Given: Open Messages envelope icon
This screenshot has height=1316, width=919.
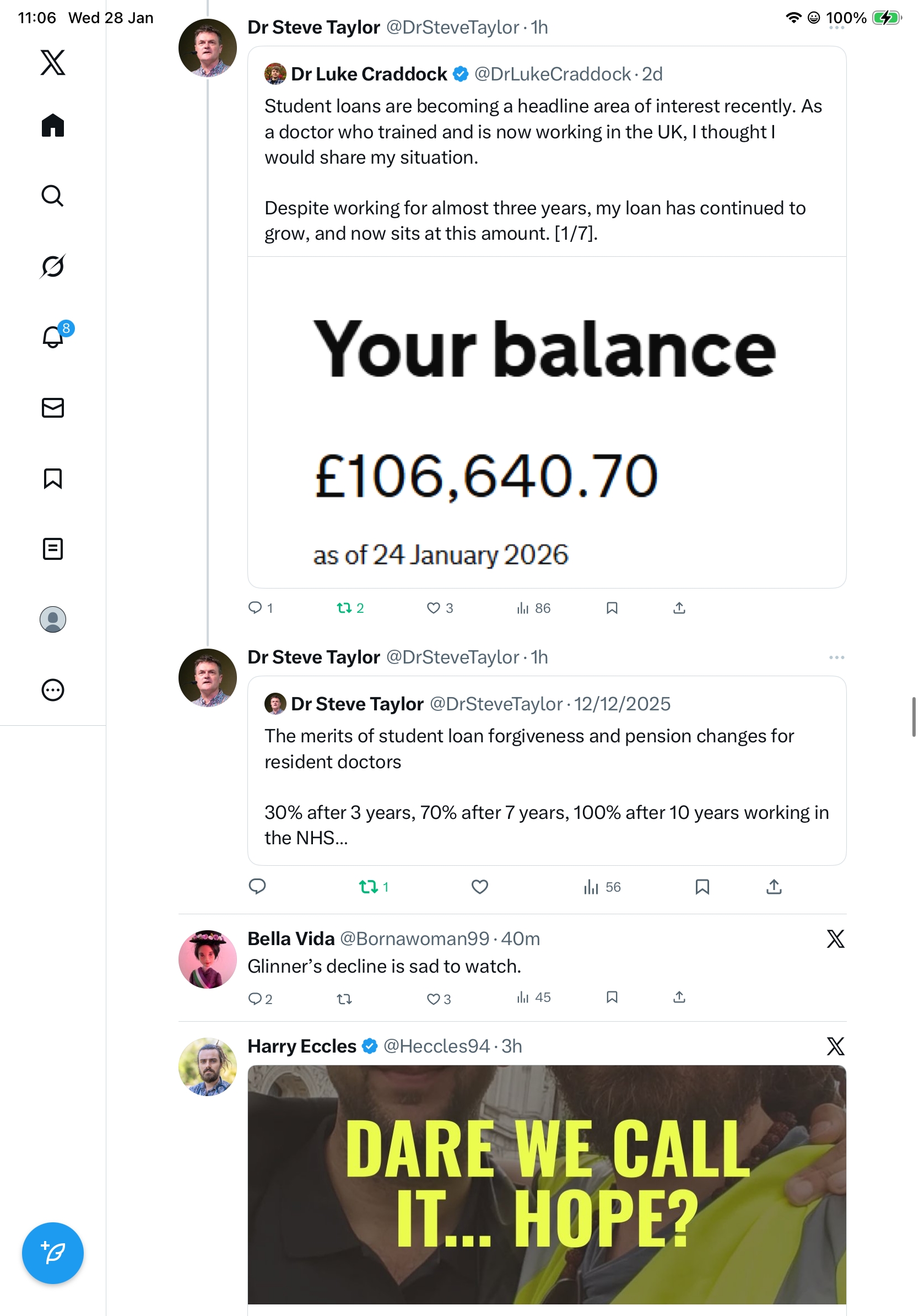Looking at the screenshot, I should (53, 407).
